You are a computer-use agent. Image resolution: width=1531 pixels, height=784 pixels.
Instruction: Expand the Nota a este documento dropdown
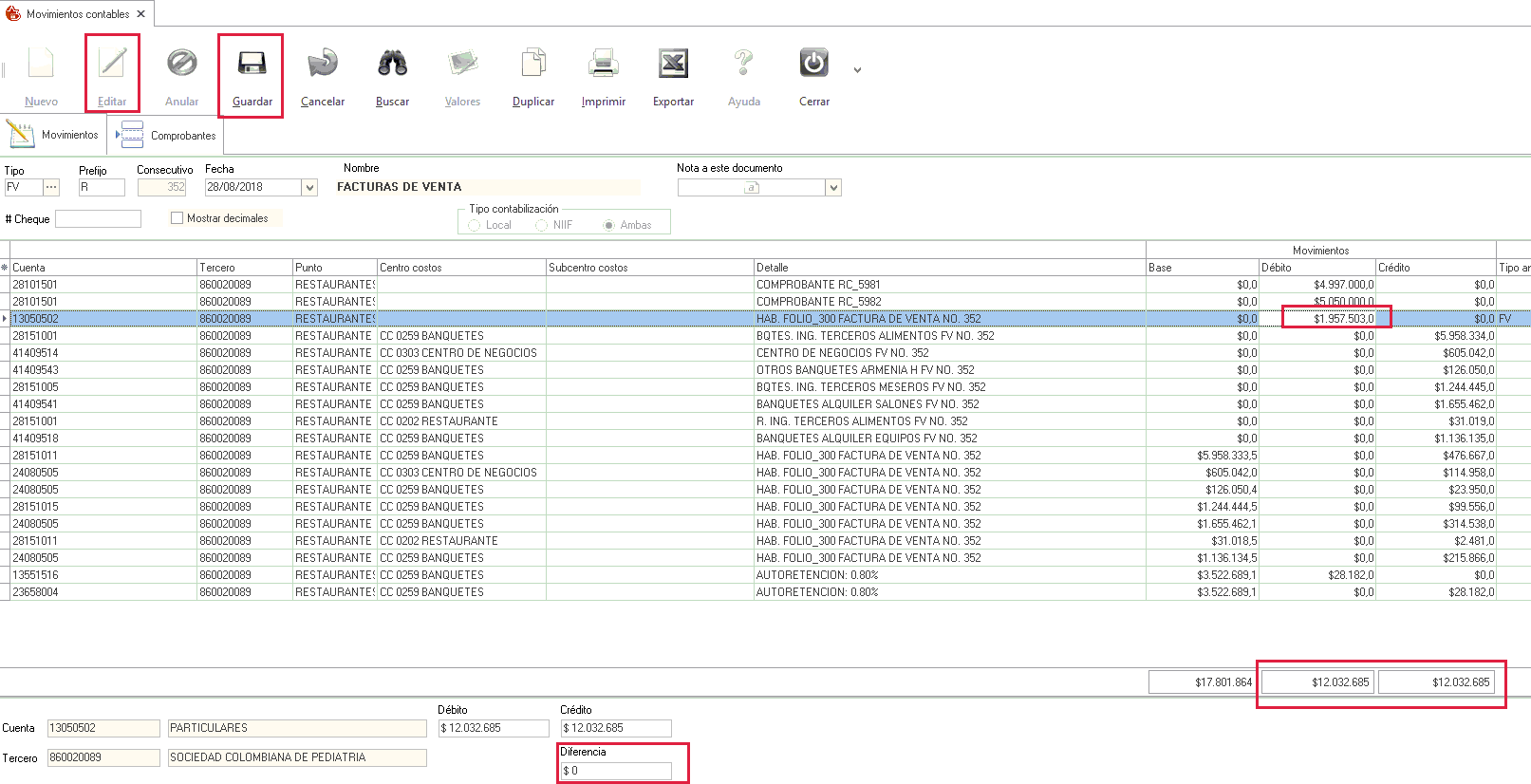coord(833,188)
